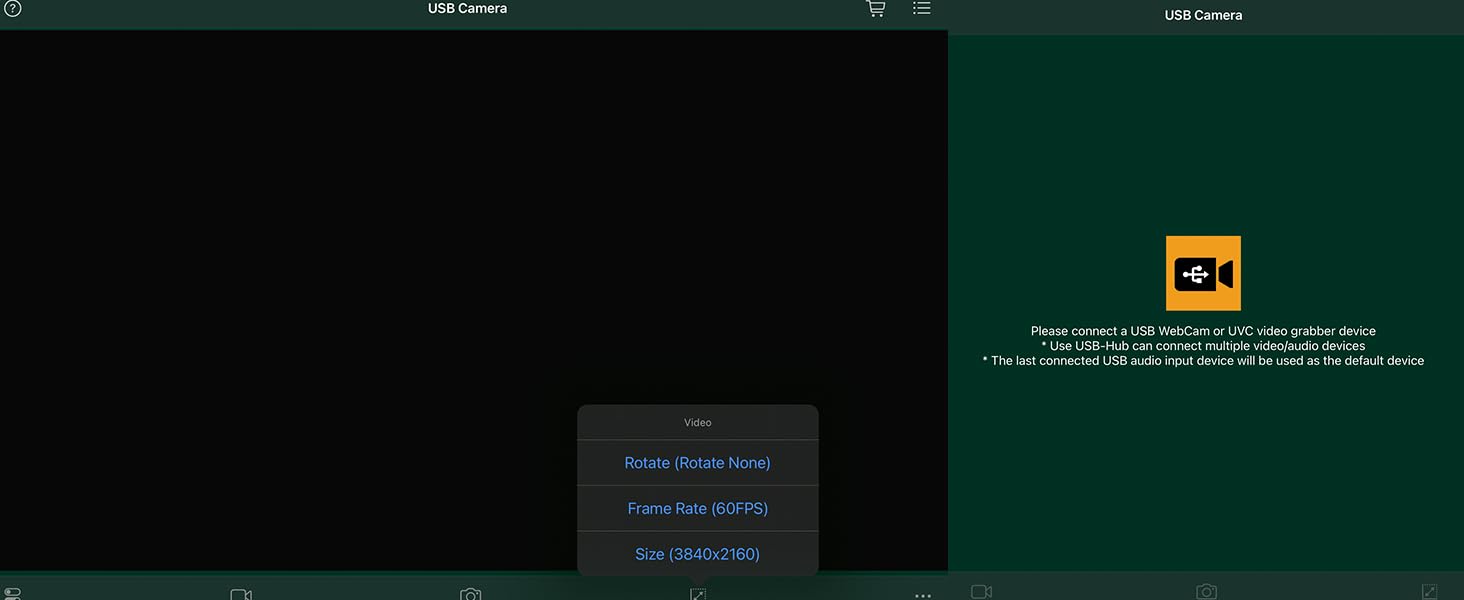
Task: Open the help question mark icon
Action: [13, 9]
